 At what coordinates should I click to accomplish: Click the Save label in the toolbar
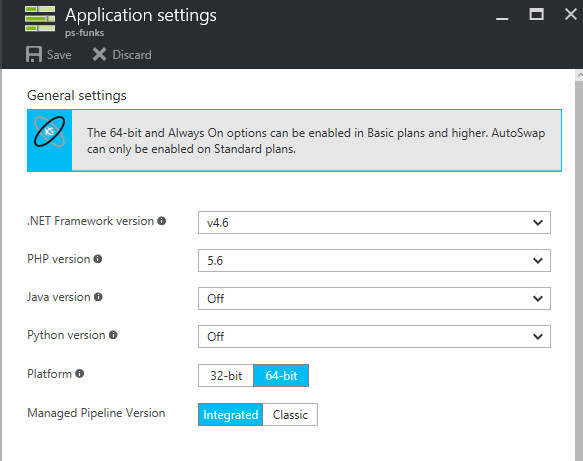pos(59,55)
